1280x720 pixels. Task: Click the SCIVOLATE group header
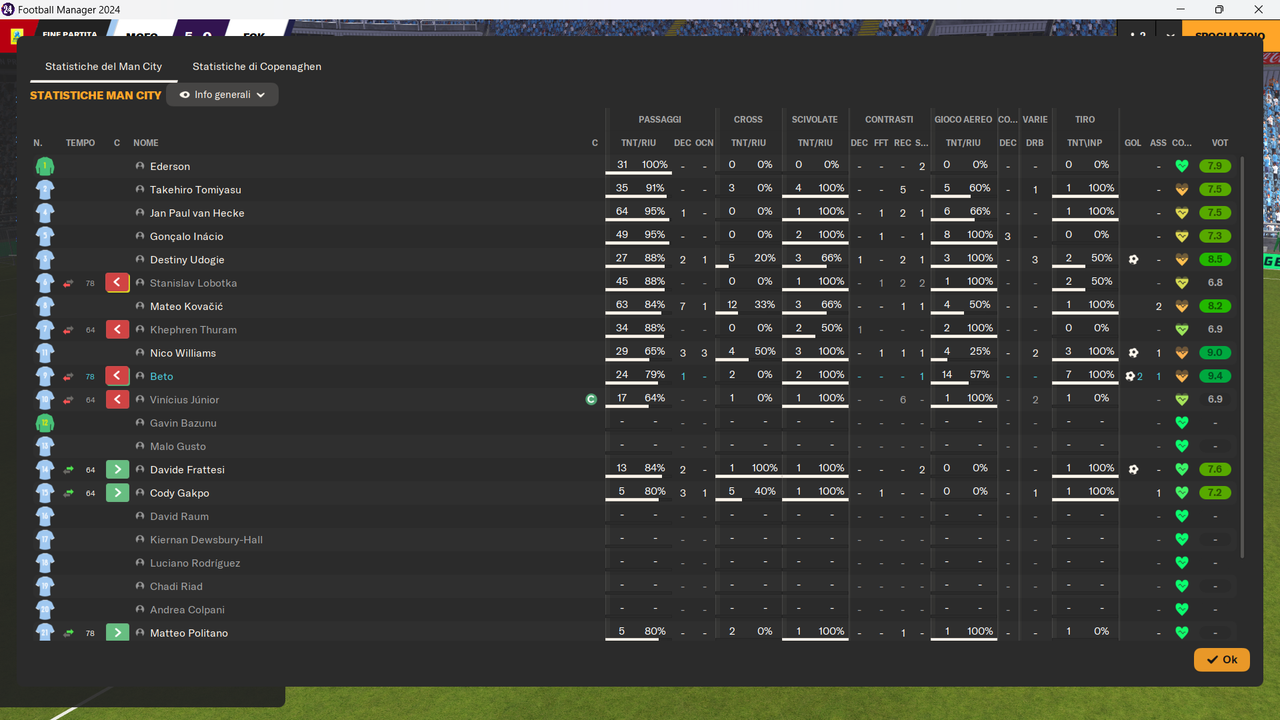[x=814, y=120]
